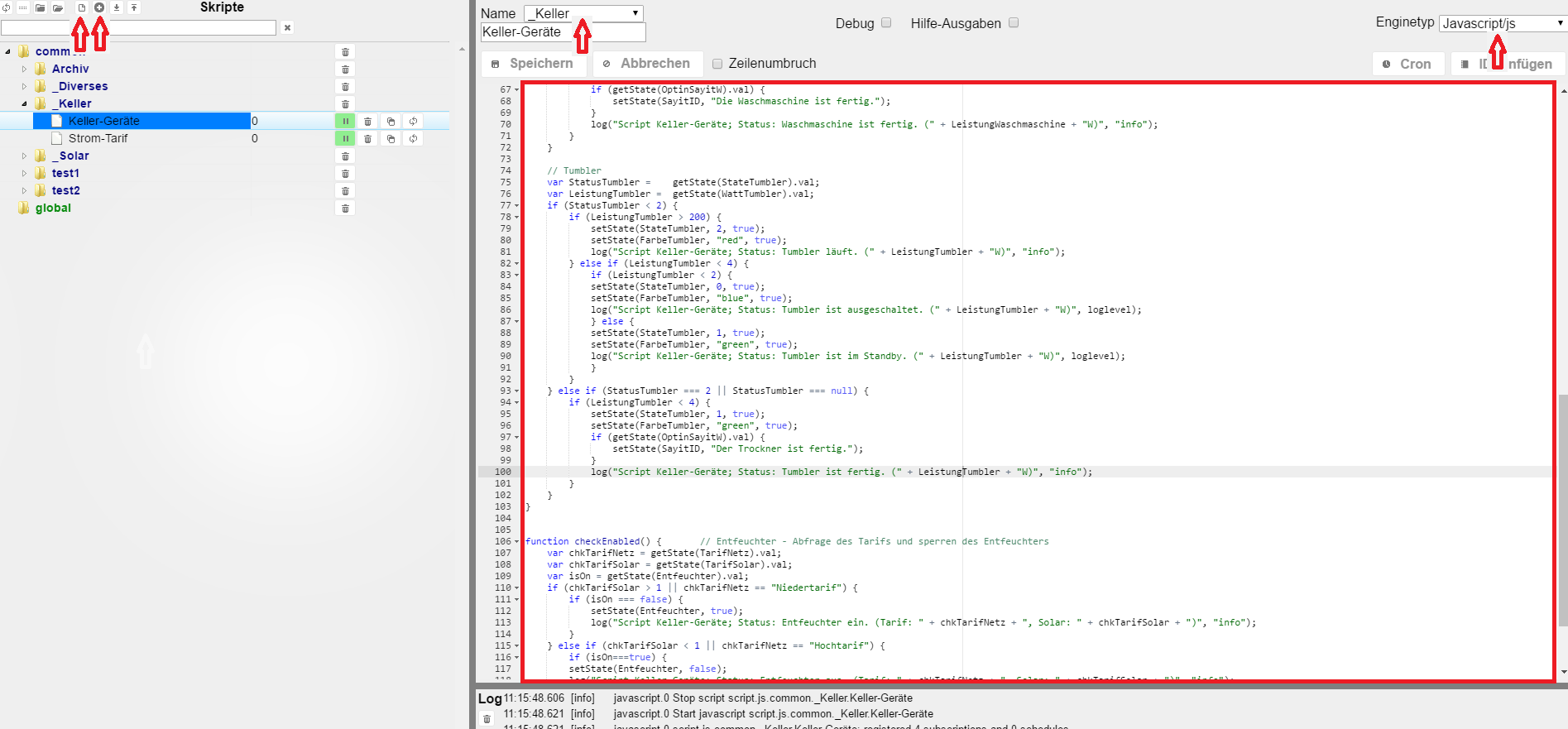Open the Name group dropdown _Keller
This screenshot has width=1568, height=729.
[583, 13]
